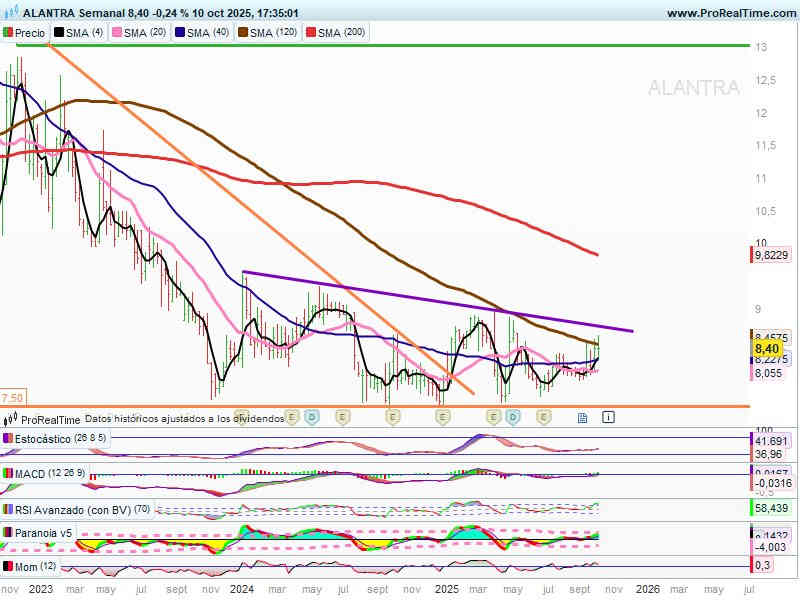Viewport: 800px width, 600px height.
Task: Click the pink SMA (20) color swatch
Action: click(x=116, y=33)
